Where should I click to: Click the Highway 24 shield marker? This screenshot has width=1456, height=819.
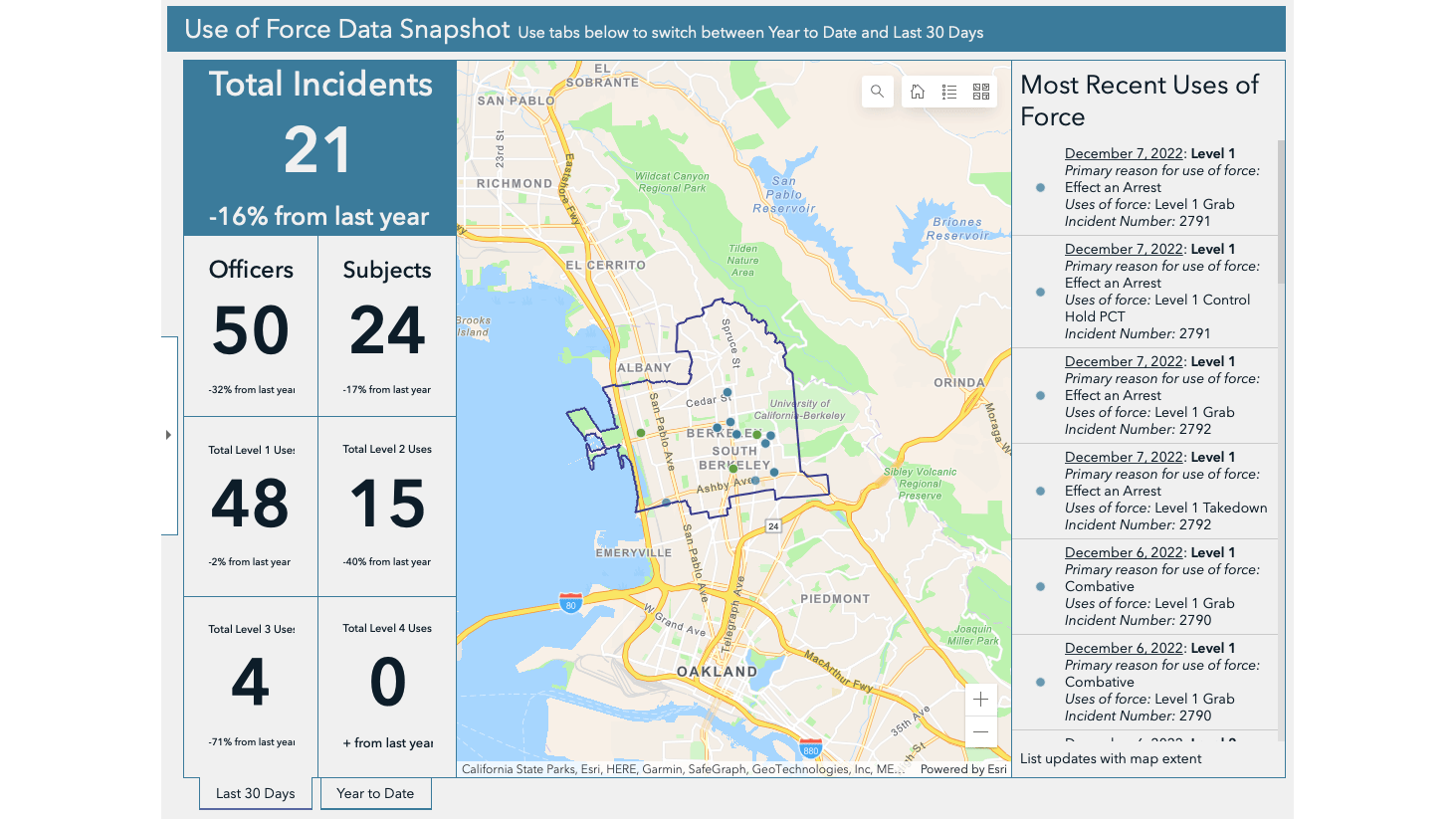773,525
